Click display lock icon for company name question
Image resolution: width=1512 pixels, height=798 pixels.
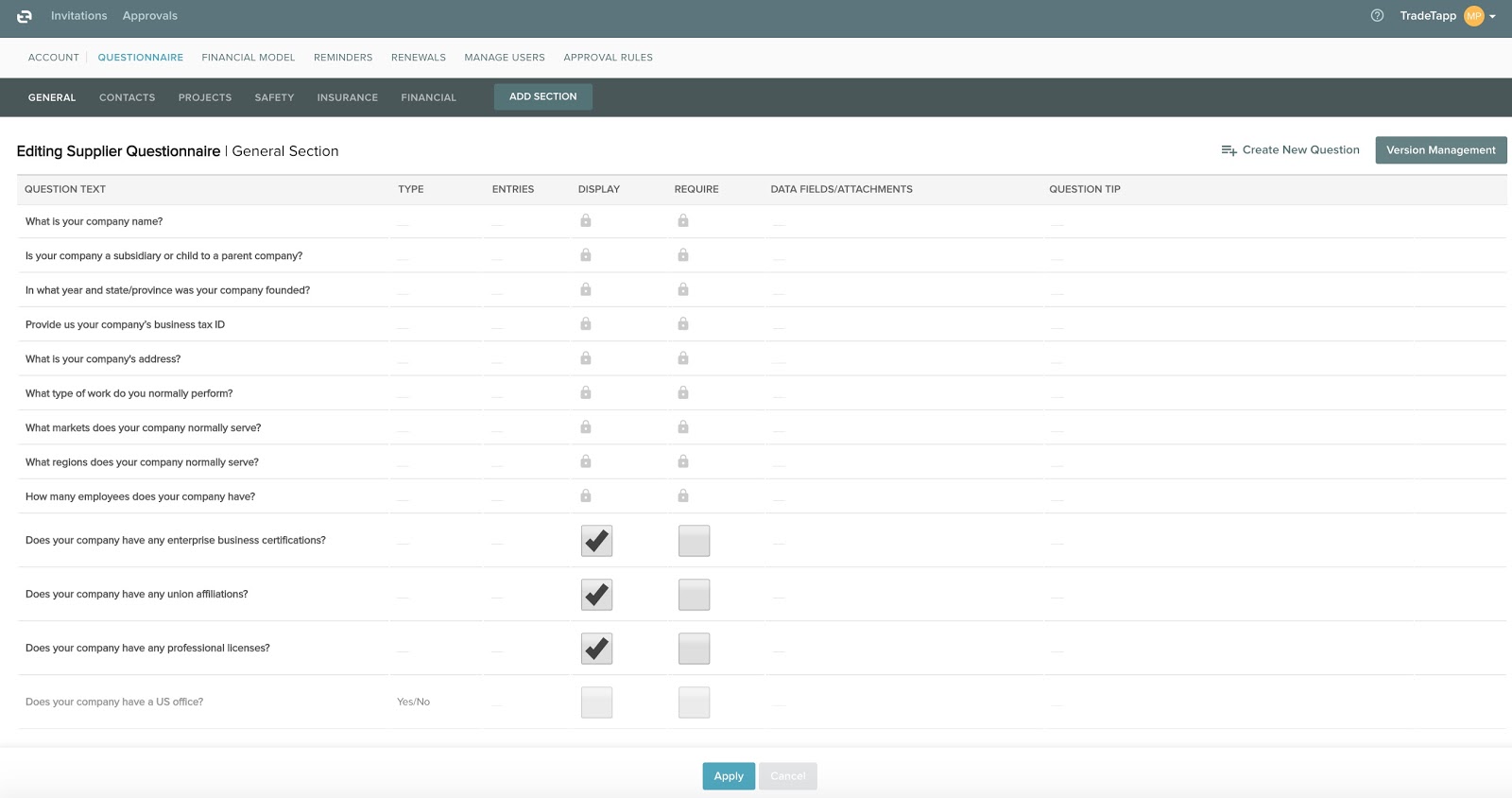[x=586, y=221]
